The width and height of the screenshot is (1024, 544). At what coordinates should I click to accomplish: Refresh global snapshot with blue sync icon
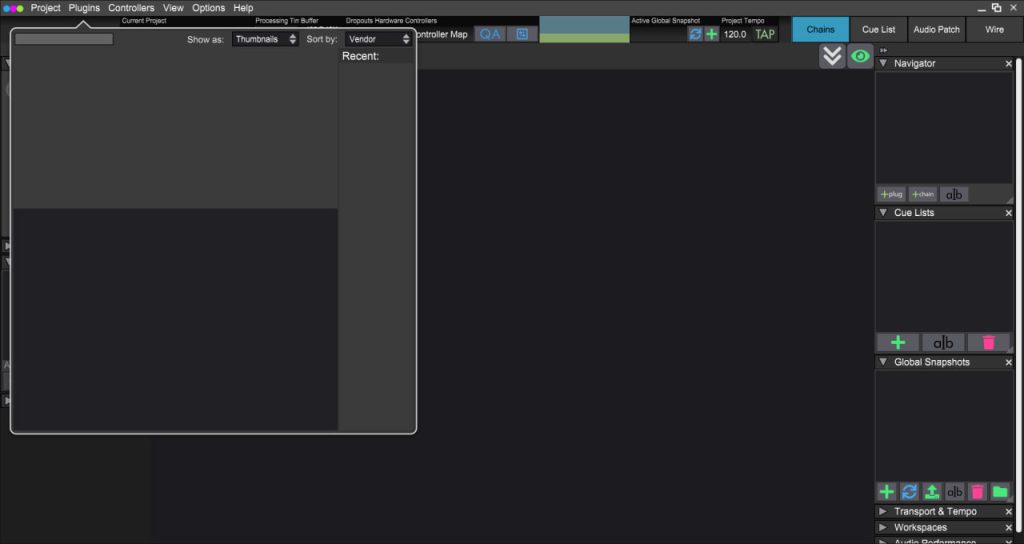point(909,492)
